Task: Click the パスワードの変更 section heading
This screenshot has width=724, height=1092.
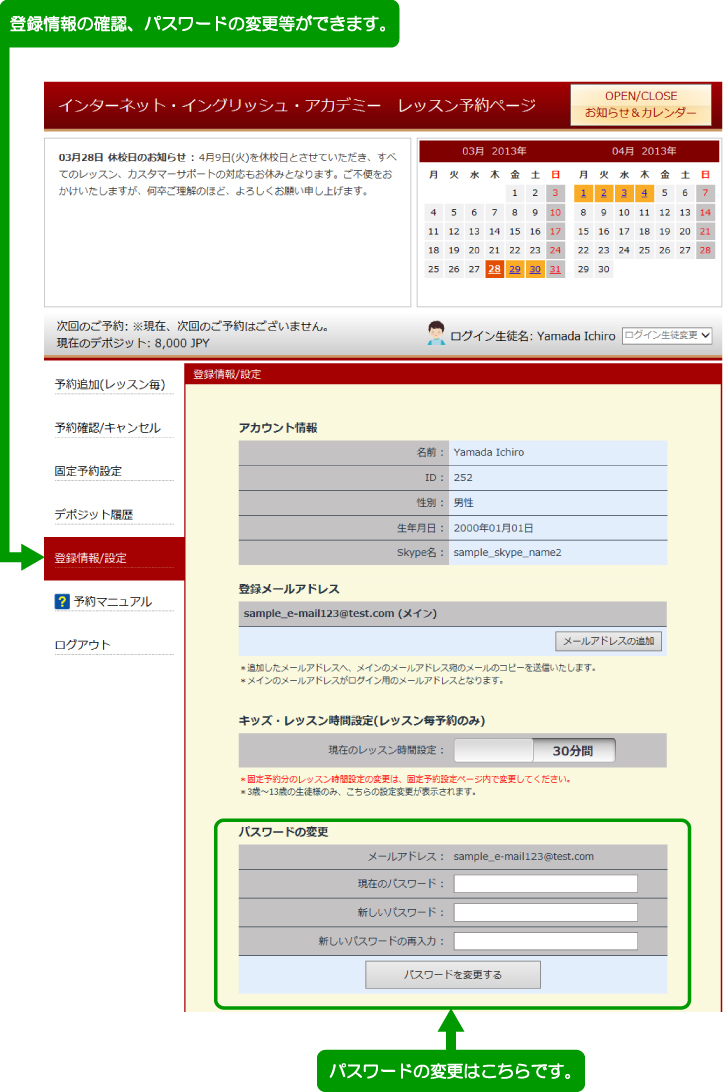Action: point(283,832)
